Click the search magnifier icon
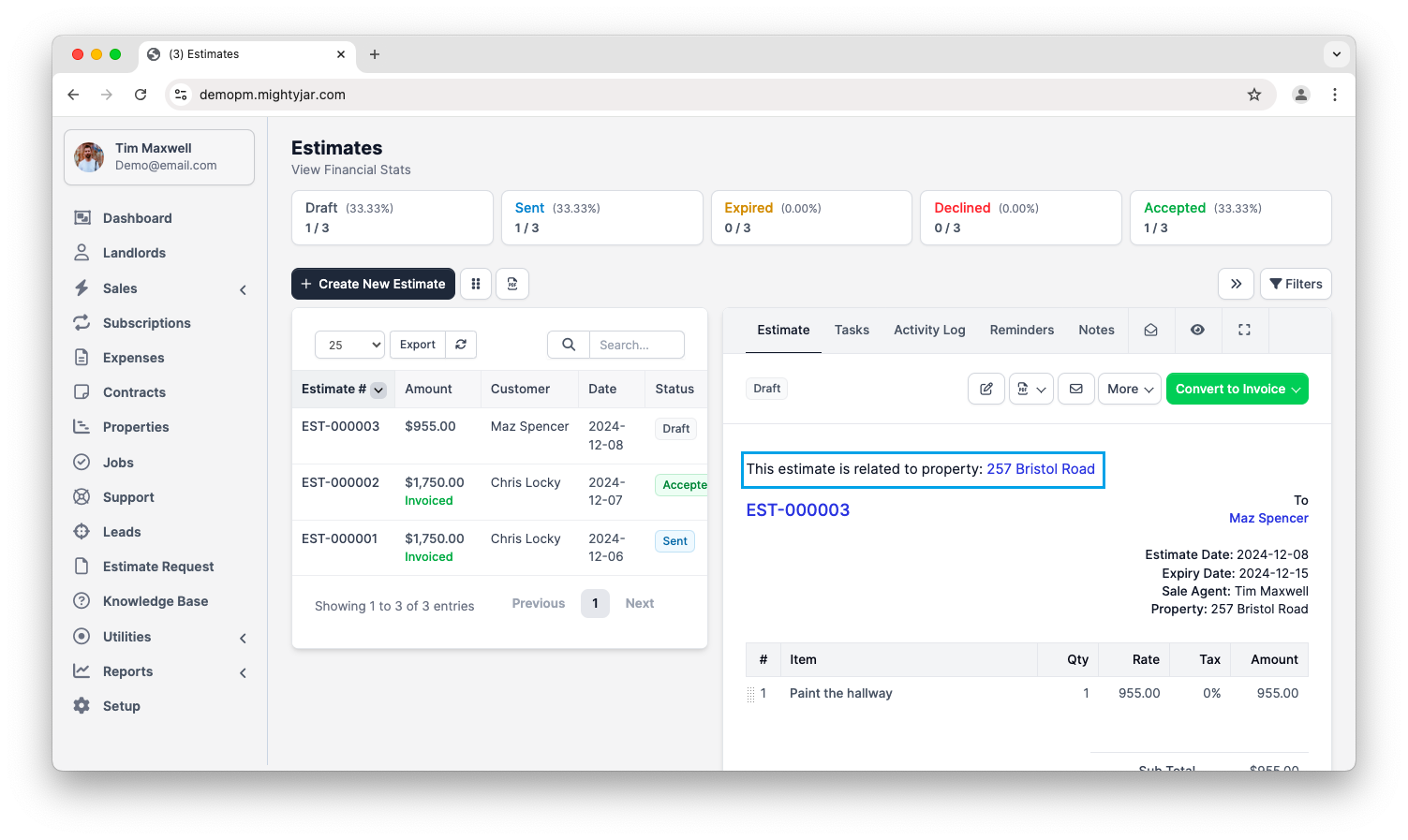Viewport: 1408px width, 840px height. tap(569, 345)
